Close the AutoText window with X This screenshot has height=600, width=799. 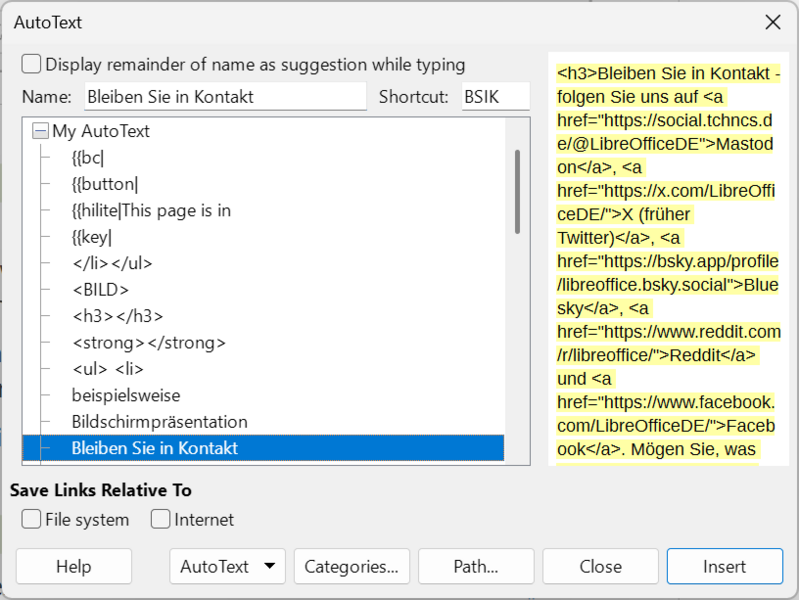click(773, 22)
